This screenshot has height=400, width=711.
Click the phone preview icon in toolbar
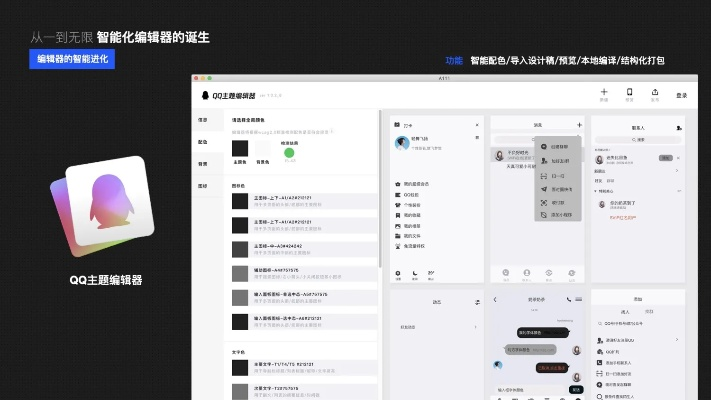(629, 94)
